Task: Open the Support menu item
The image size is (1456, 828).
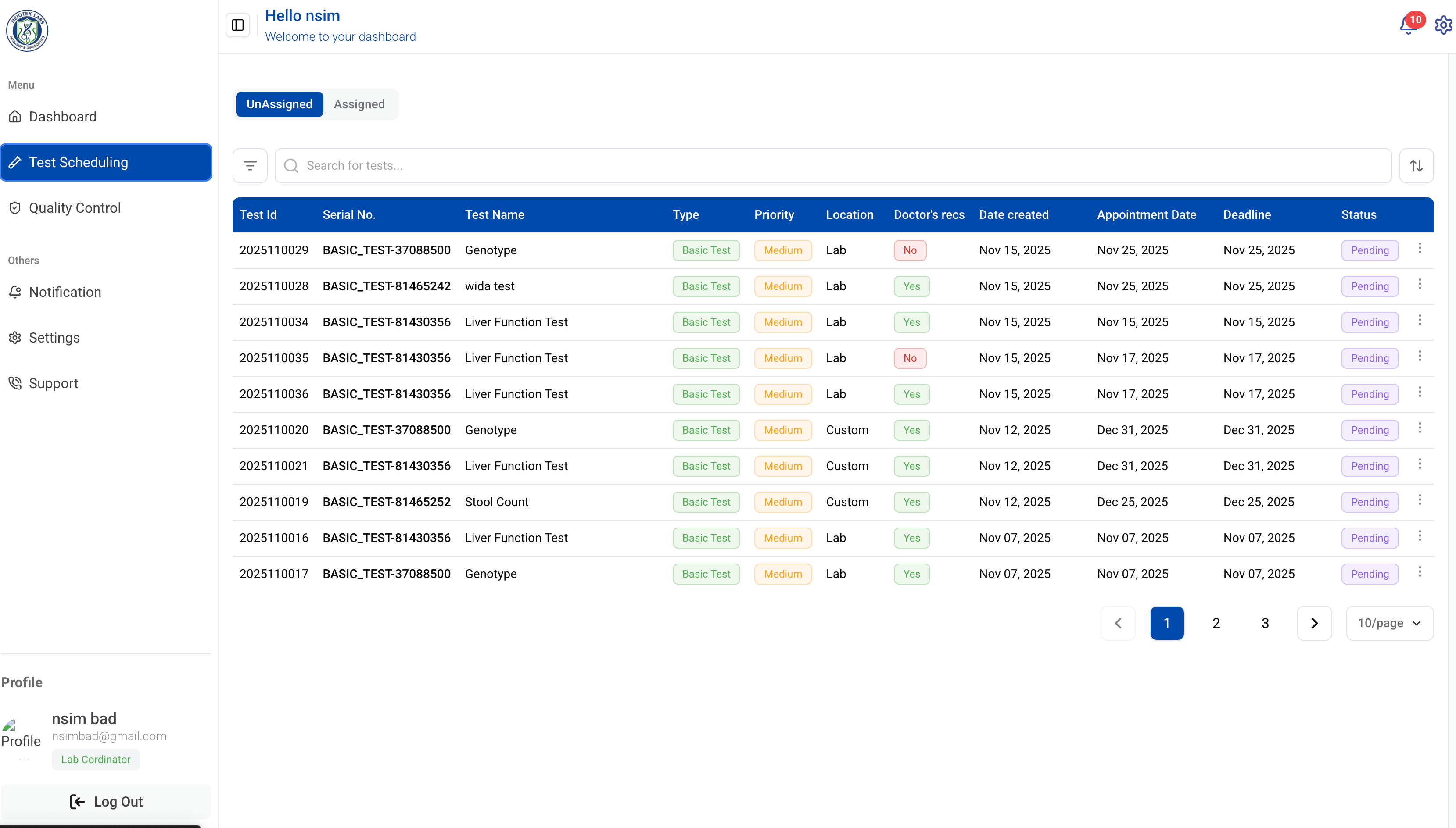Action: (x=54, y=383)
